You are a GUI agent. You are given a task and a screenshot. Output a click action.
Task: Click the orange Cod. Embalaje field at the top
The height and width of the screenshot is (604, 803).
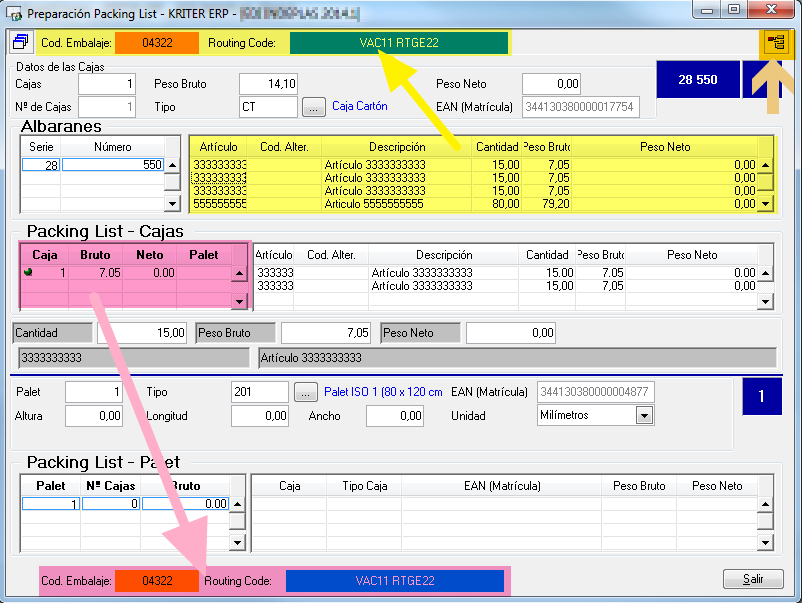coord(157,43)
